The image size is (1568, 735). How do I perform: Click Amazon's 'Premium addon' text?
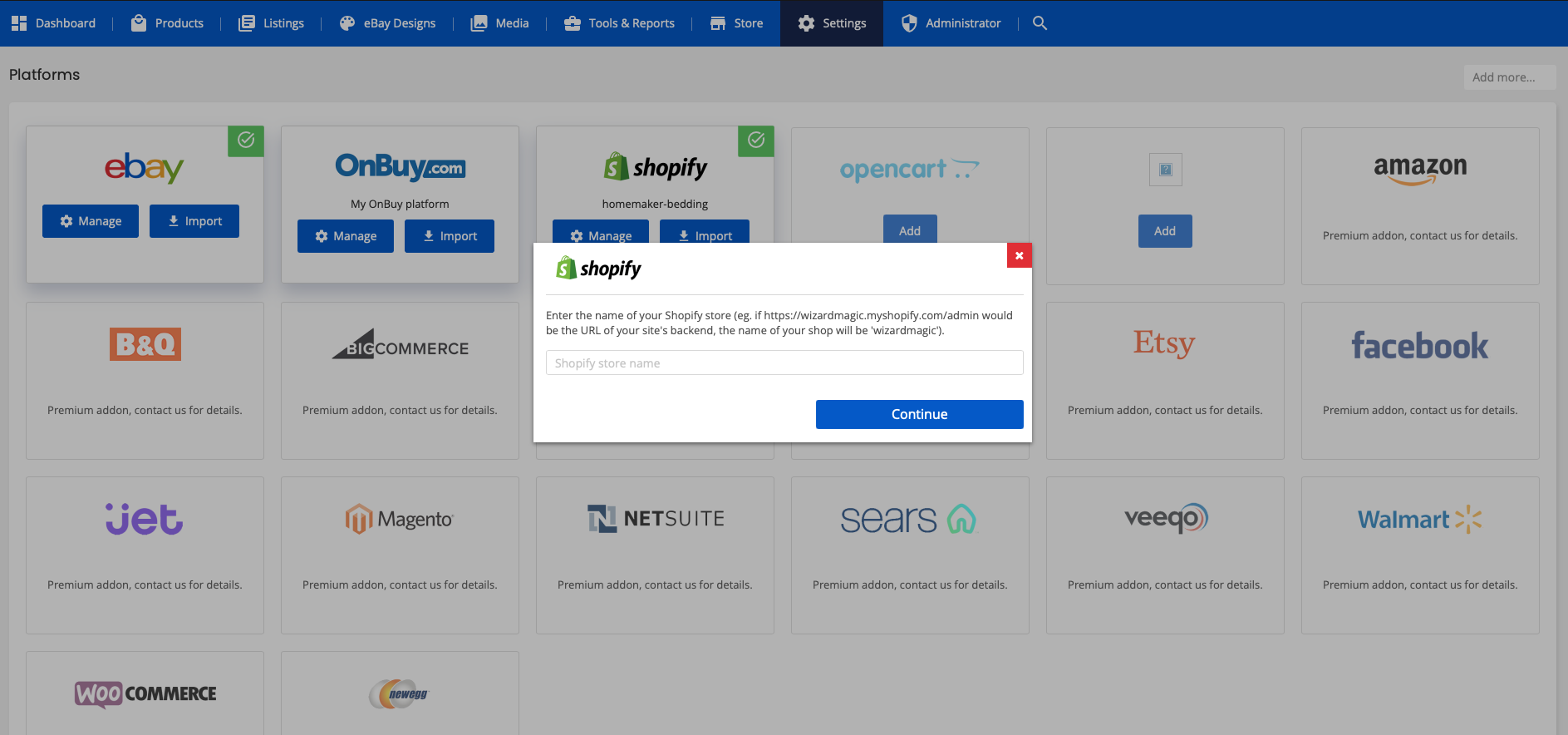pyautogui.click(x=1420, y=236)
